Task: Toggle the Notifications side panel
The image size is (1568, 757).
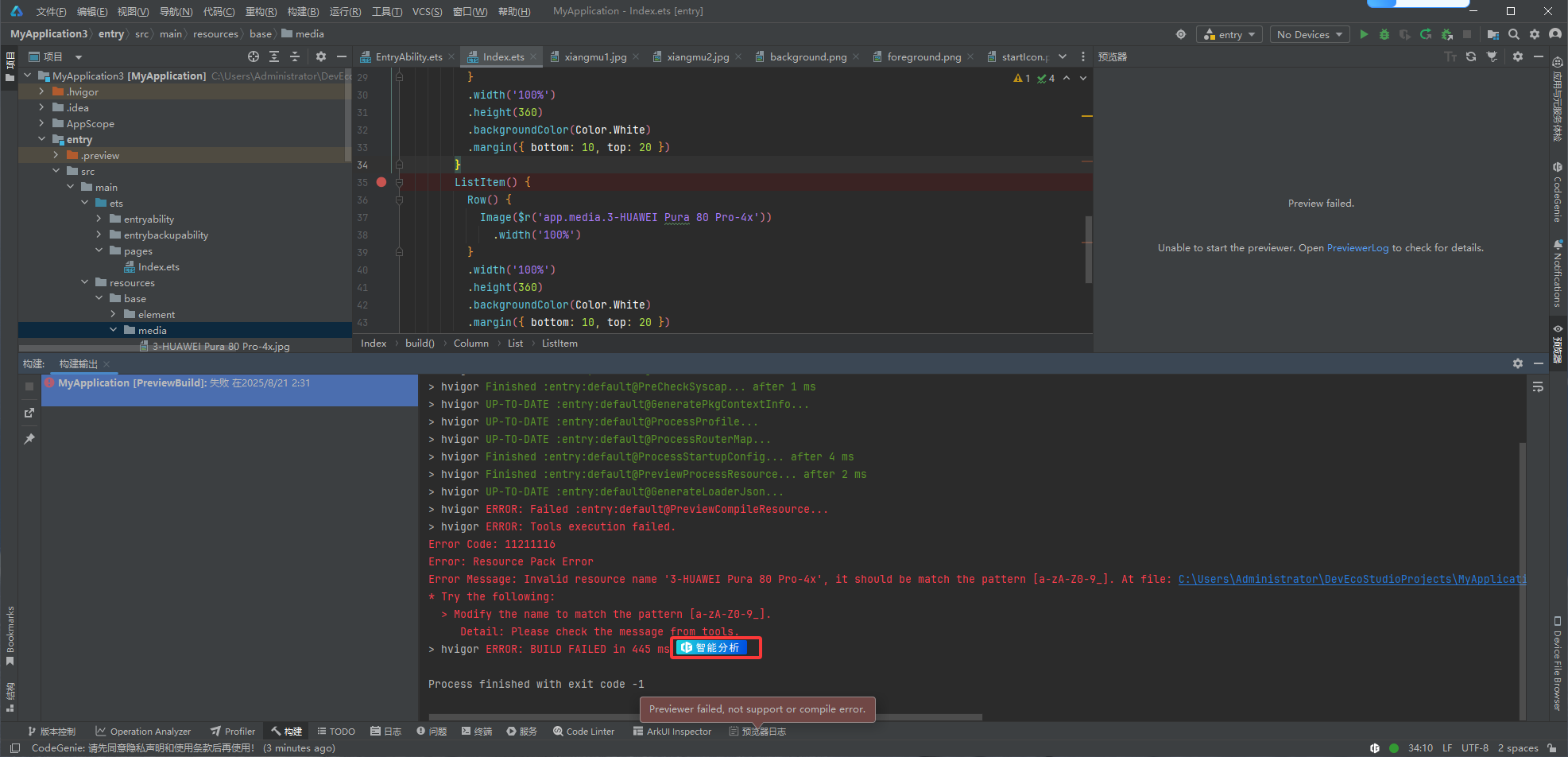Action: coord(1558,274)
